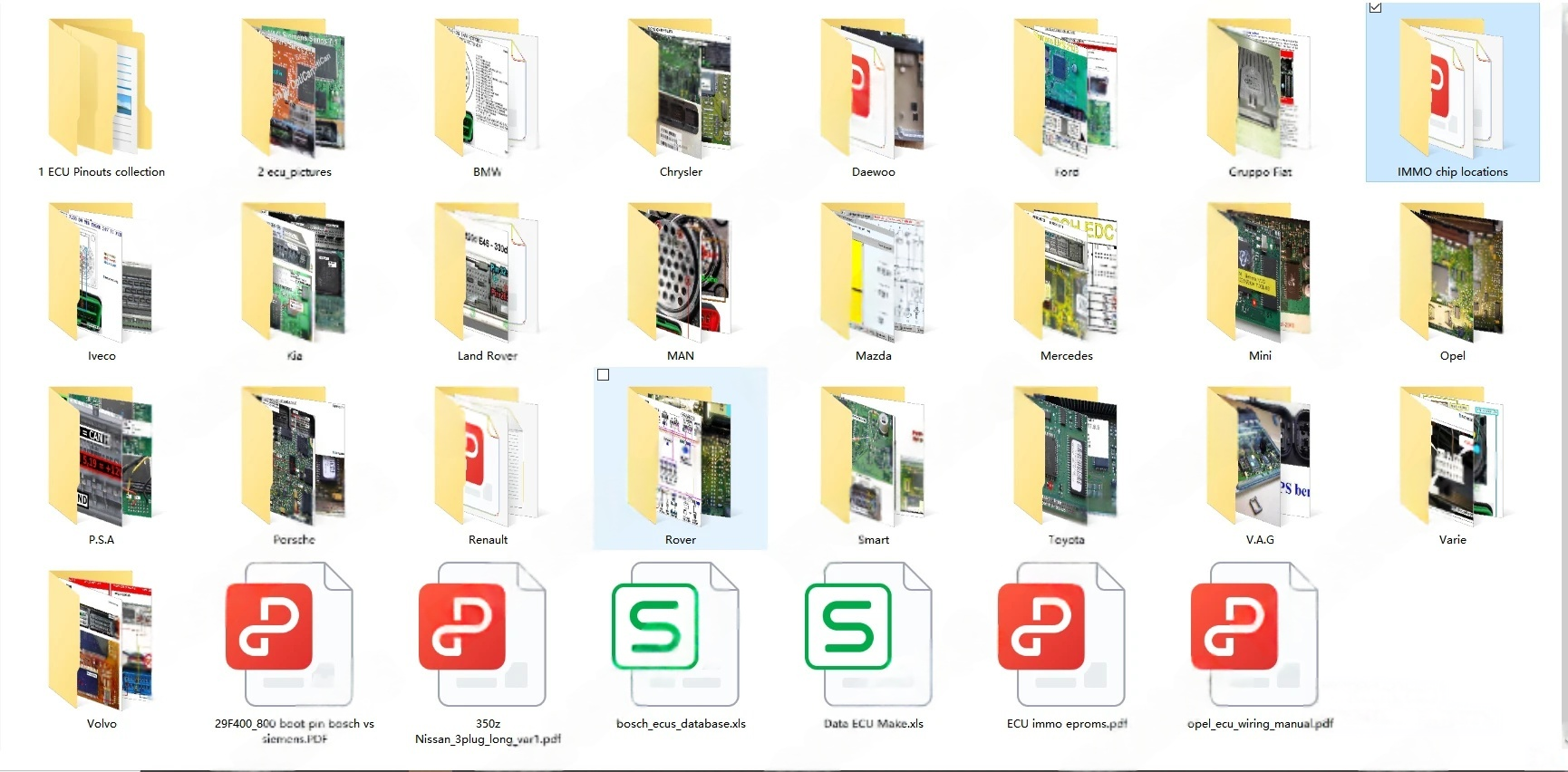Select the P.S.A folder icon

(x=102, y=456)
